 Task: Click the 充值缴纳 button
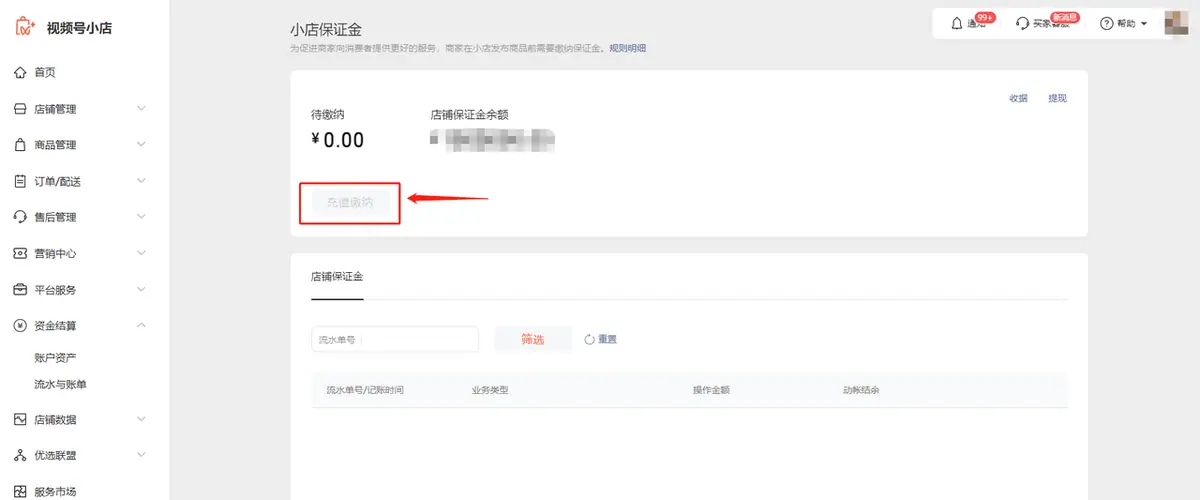(x=350, y=203)
